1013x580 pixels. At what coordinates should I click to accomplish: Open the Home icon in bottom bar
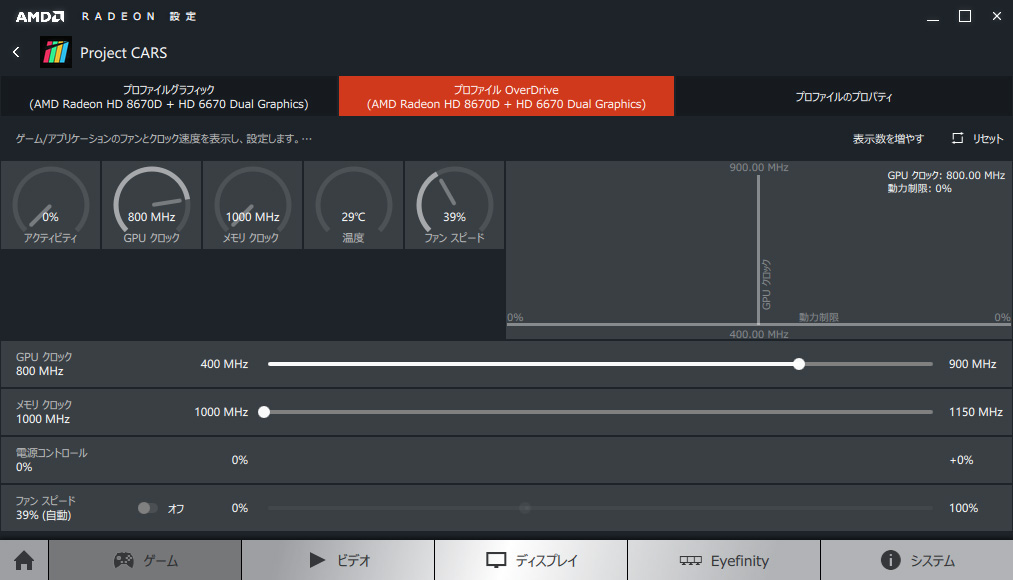pos(24,560)
